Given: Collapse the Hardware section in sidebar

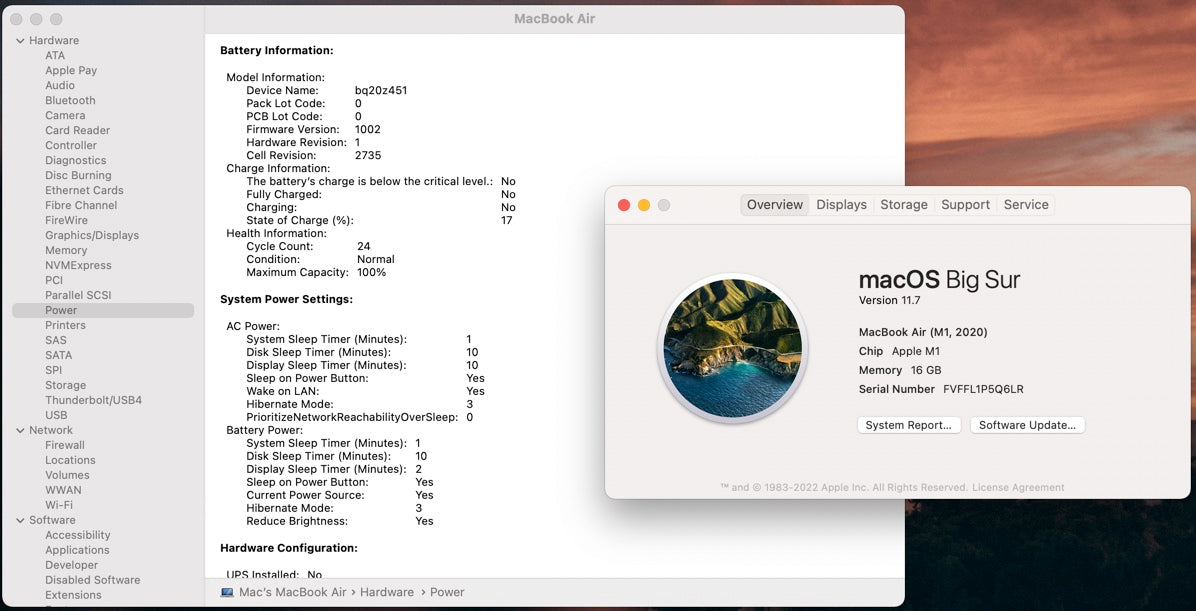Looking at the screenshot, I should click(x=20, y=41).
